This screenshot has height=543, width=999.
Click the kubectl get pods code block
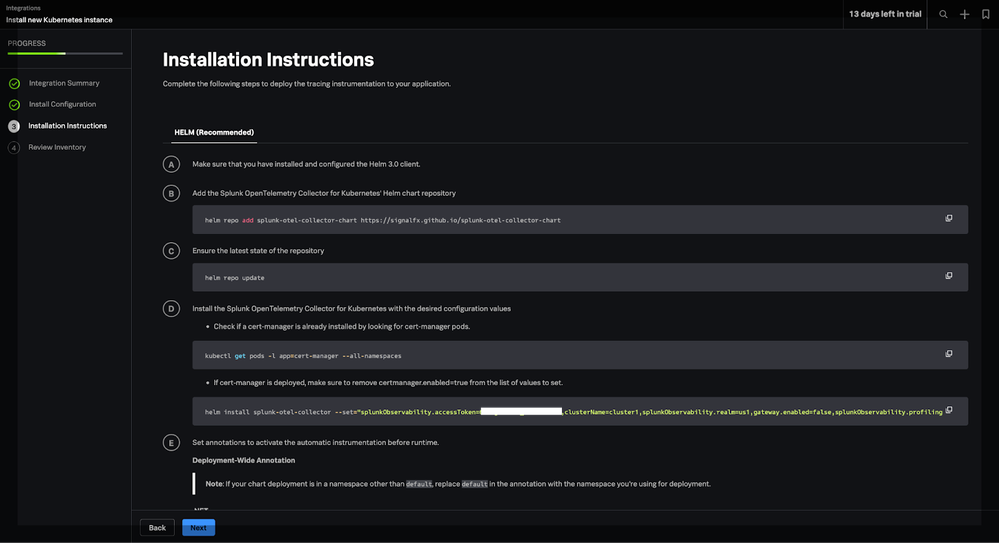pos(580,355)
